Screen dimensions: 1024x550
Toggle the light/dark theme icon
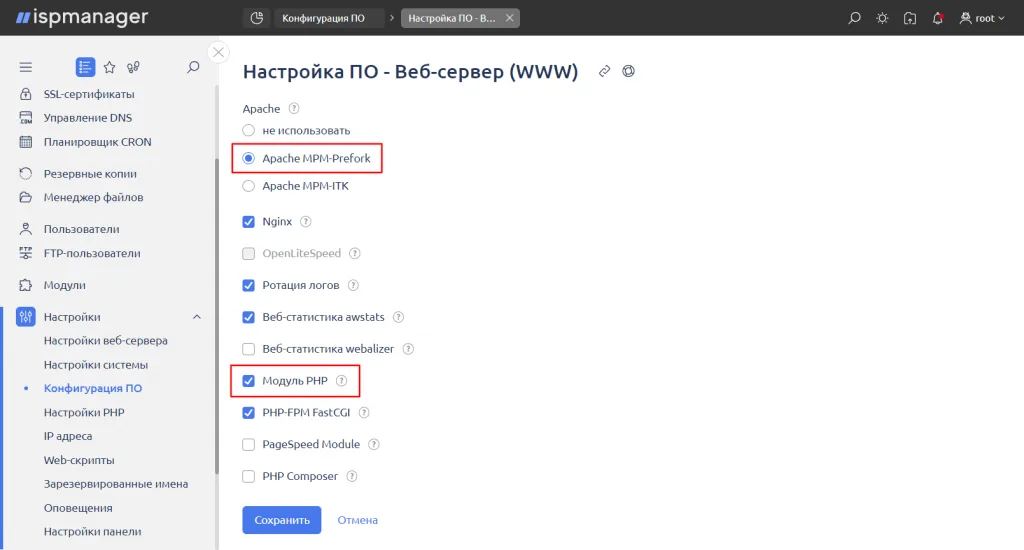coord(882,18)
